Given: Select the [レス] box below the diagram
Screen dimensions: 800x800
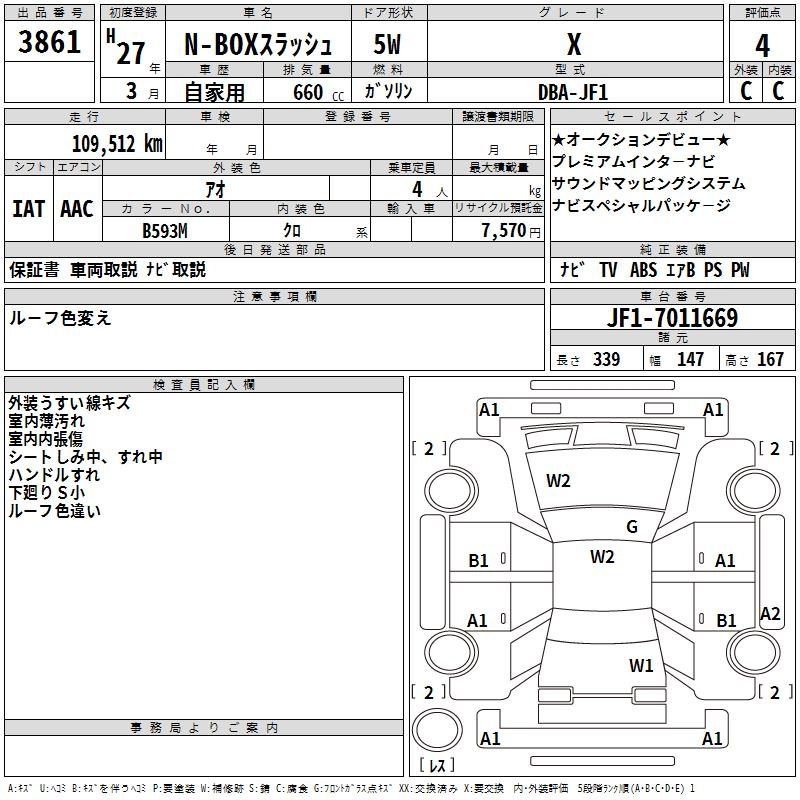Looking at the screenshot, I should (x=436, y=766).
